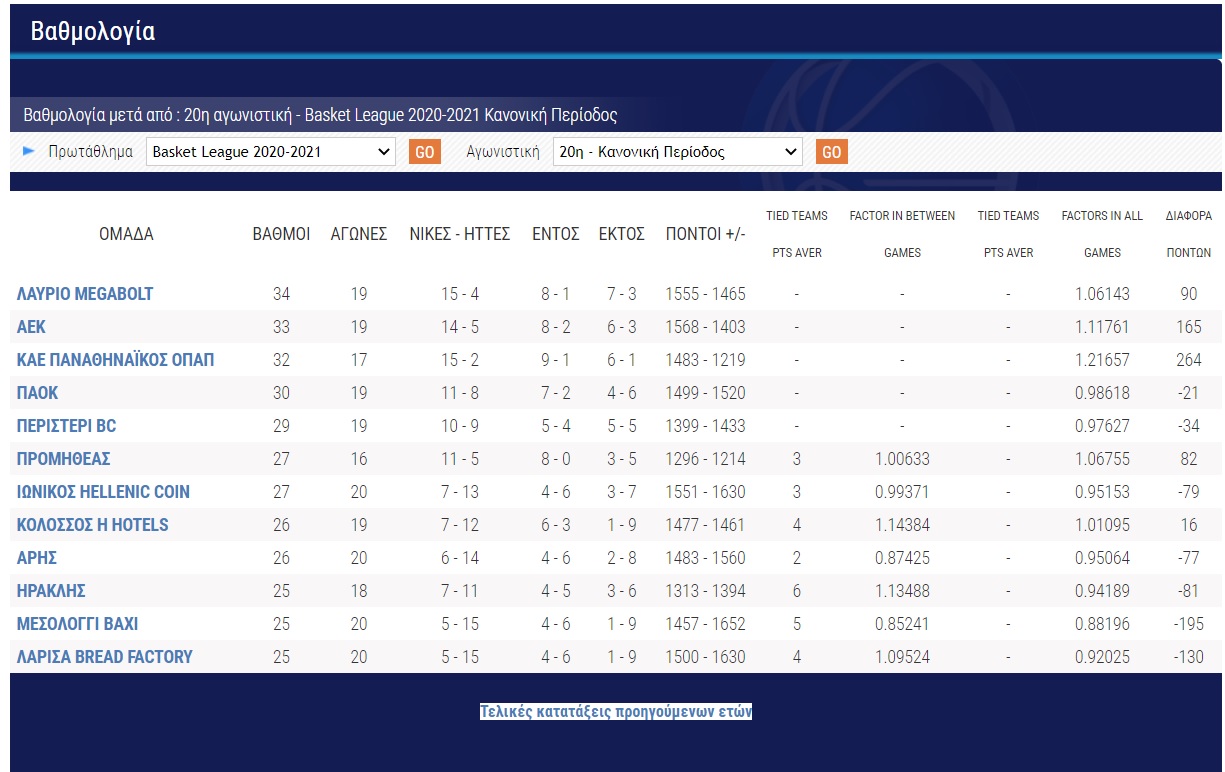
Task: Click the 1.09524 factor value
Action: (902, 657)
